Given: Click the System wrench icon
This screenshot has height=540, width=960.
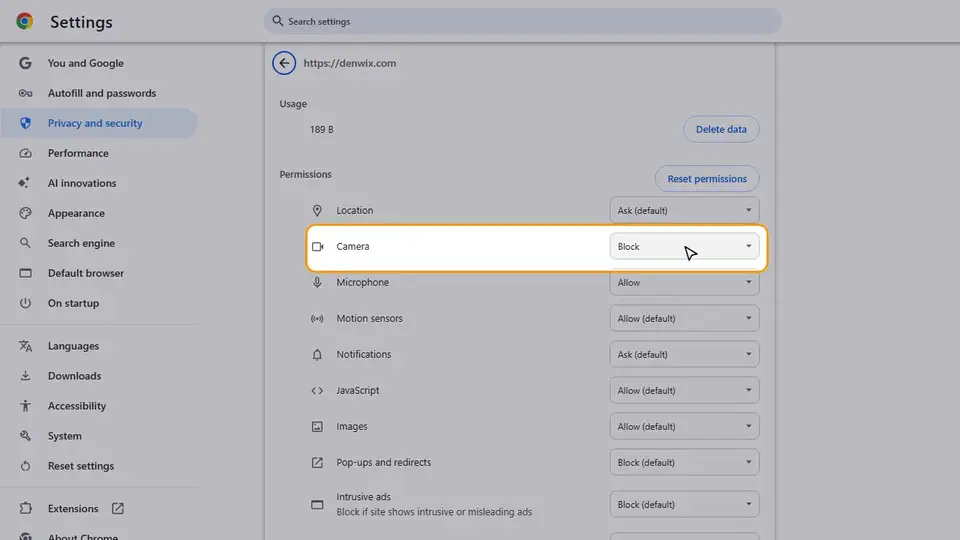Looking at the screenshot, I should point(25,436).
